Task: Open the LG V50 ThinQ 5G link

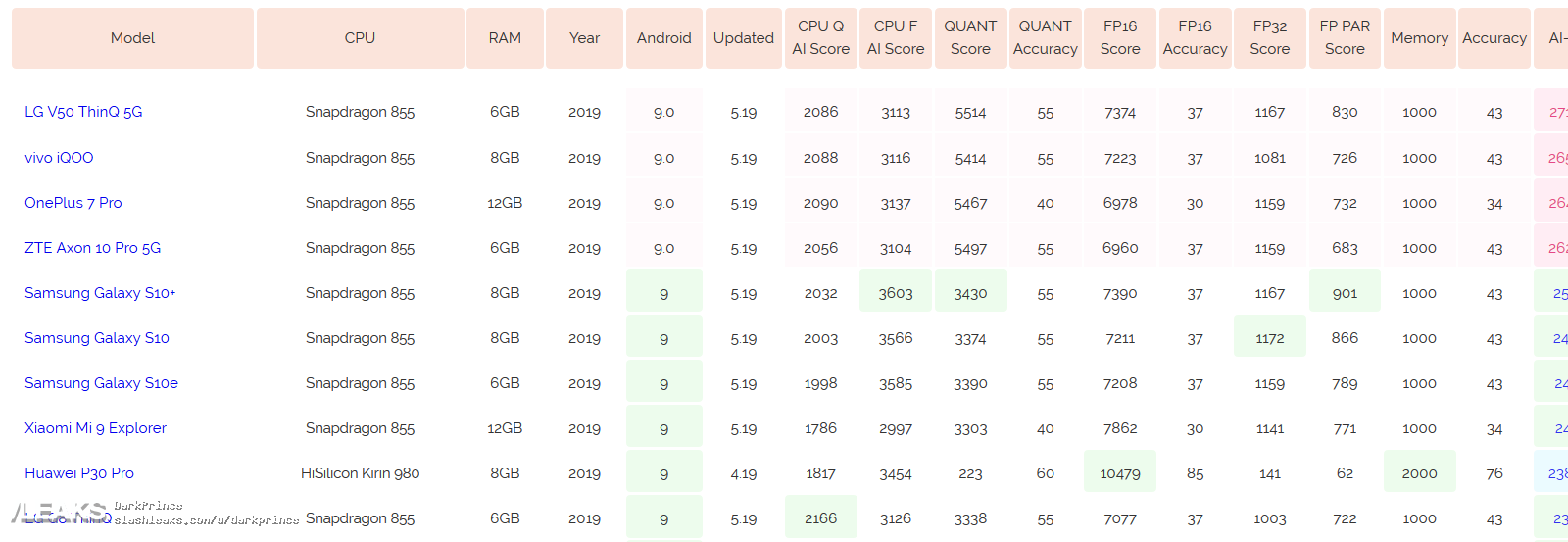Action: [x=83, y=112]
